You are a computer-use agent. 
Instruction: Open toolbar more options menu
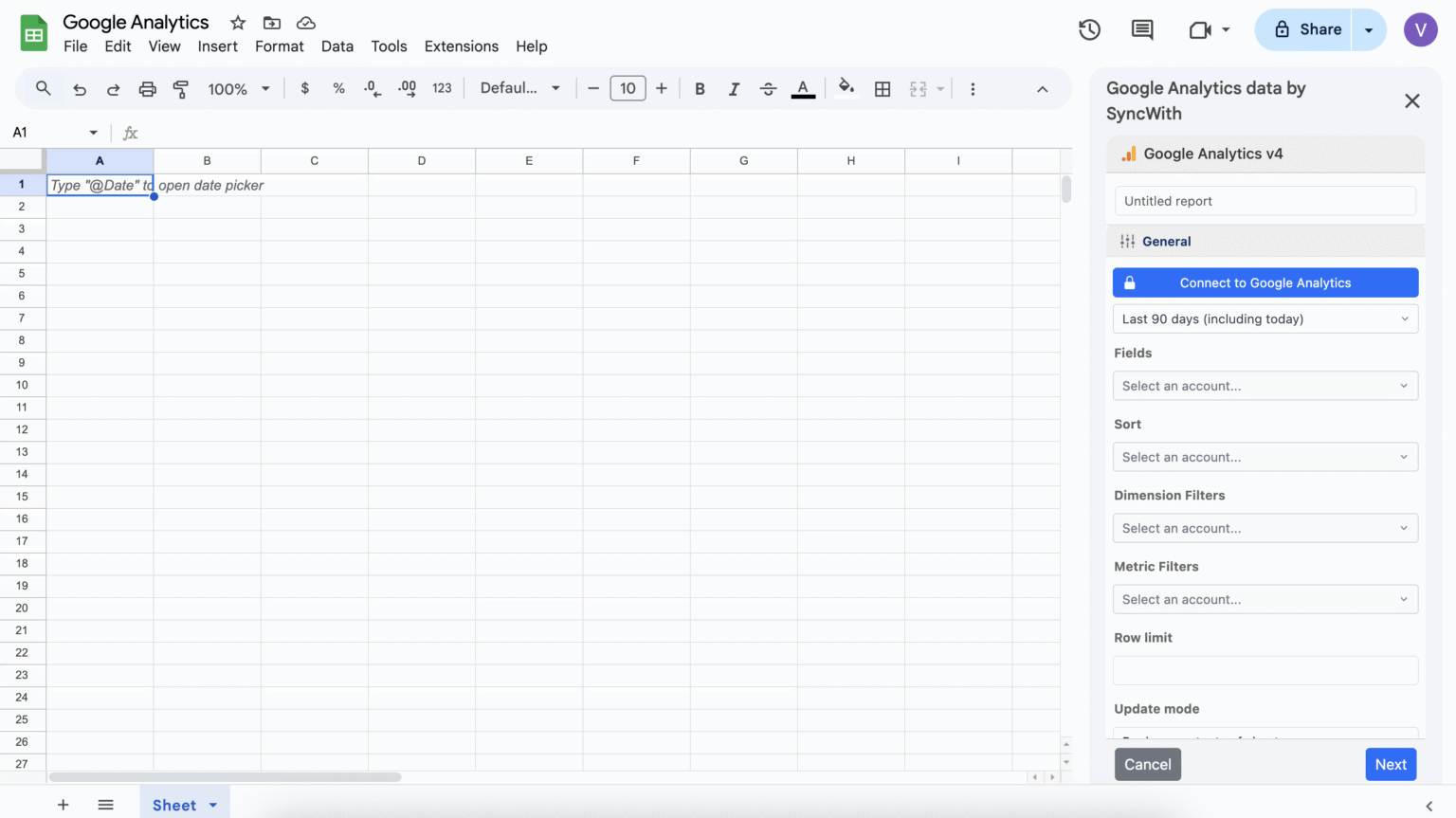tap(973, 88)
